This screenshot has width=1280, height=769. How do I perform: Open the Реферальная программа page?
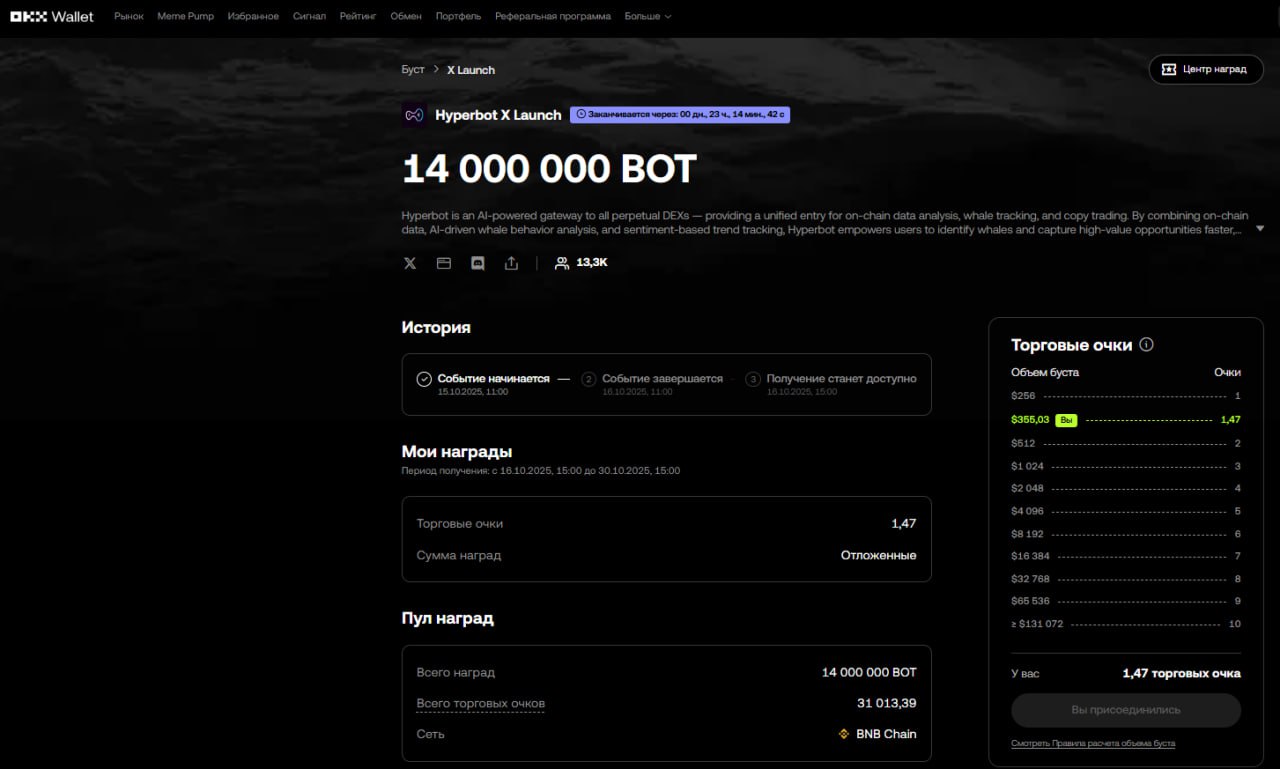click(552, 17)
